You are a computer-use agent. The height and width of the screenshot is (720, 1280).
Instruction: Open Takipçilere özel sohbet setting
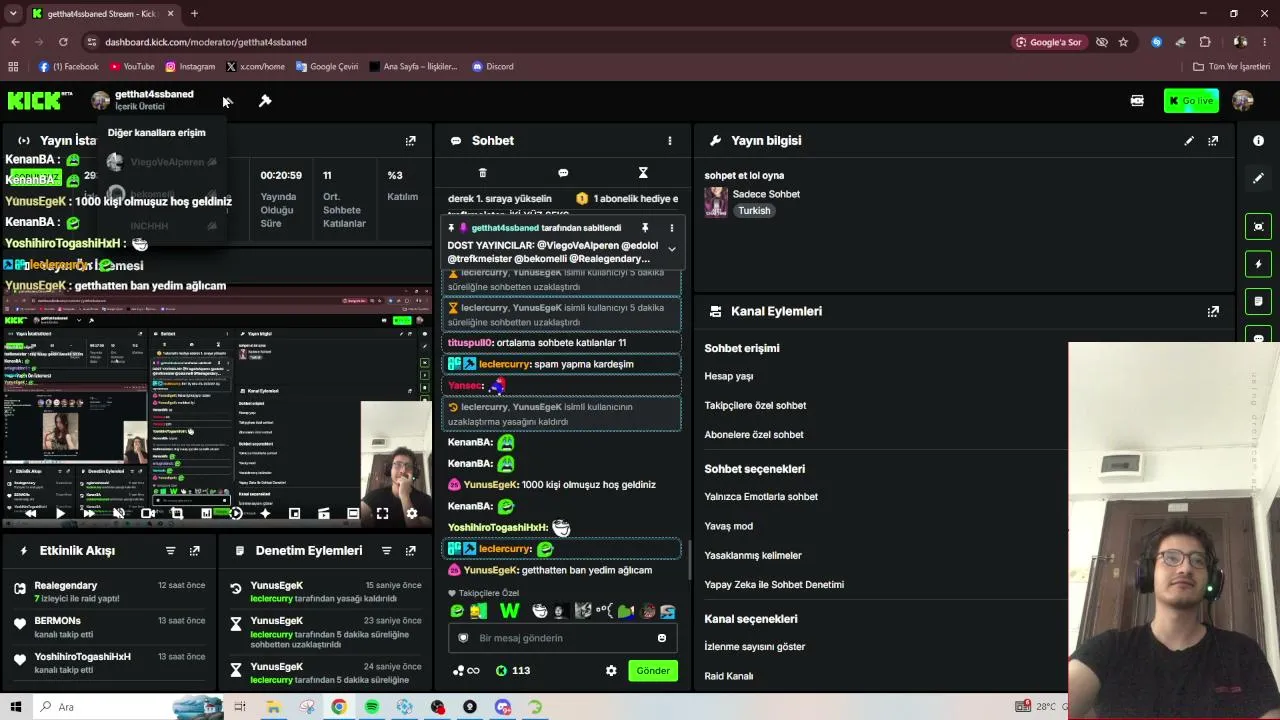755,405
